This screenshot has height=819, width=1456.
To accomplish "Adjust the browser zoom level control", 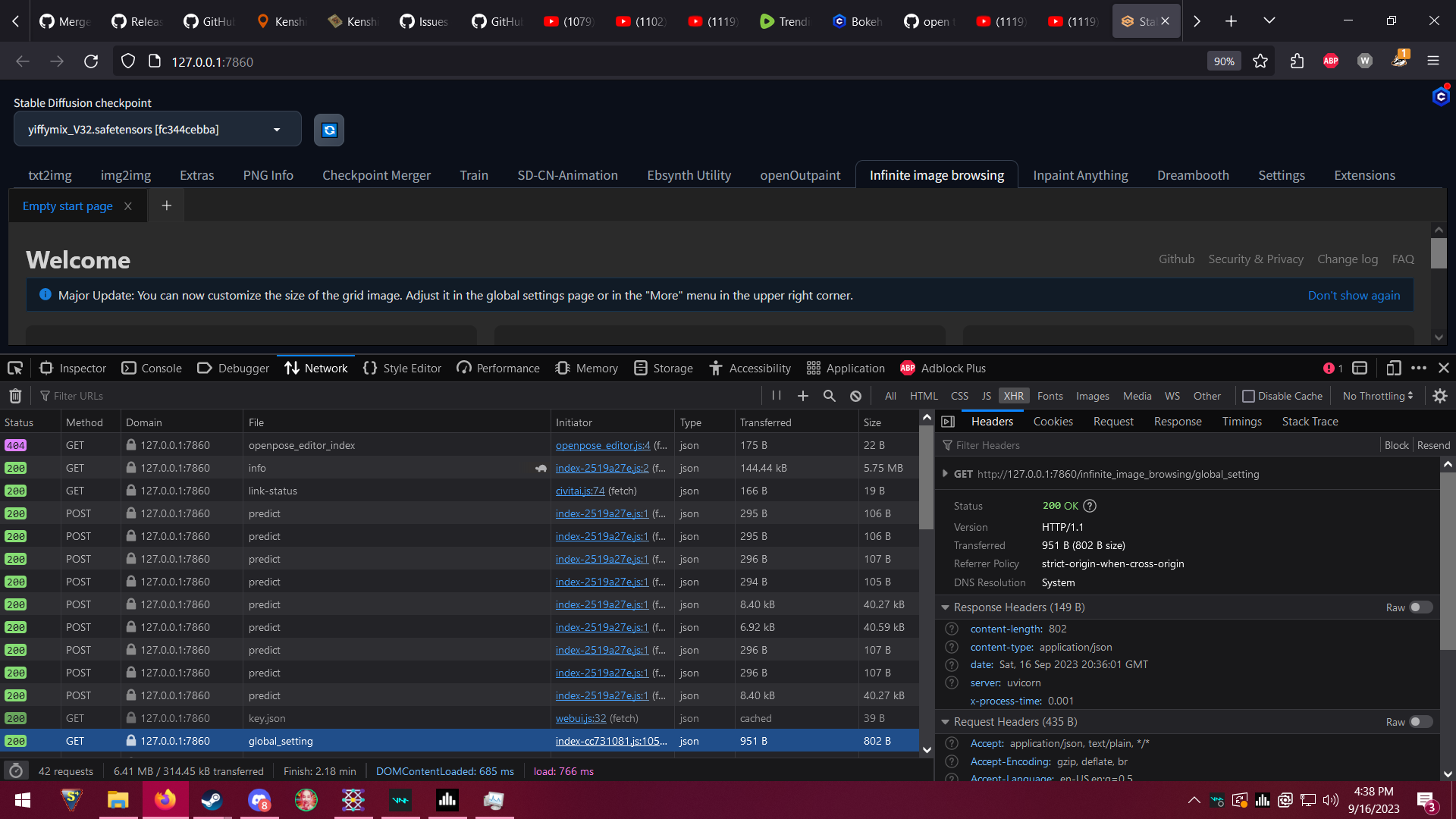I will 1223,61.
